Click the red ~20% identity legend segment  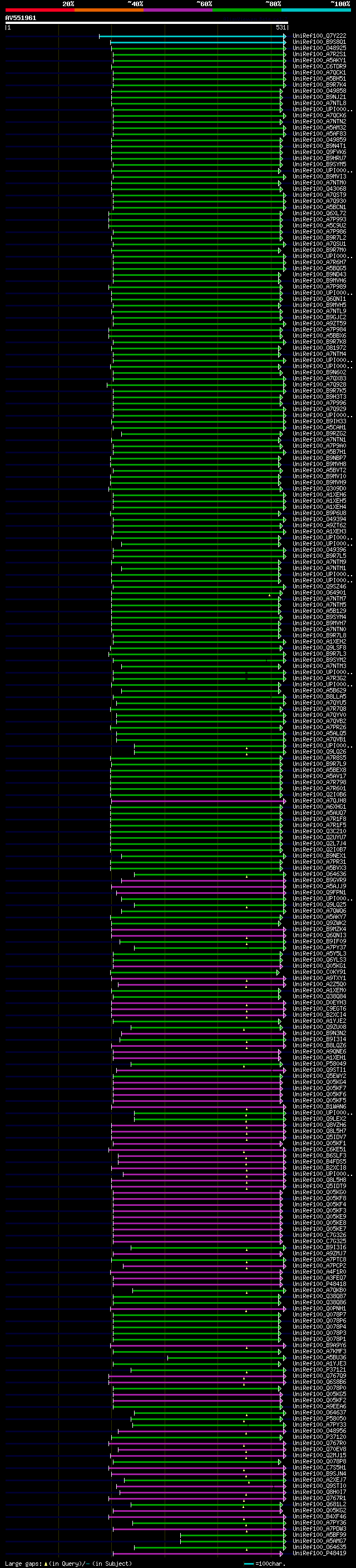click(x=39, y=10)
